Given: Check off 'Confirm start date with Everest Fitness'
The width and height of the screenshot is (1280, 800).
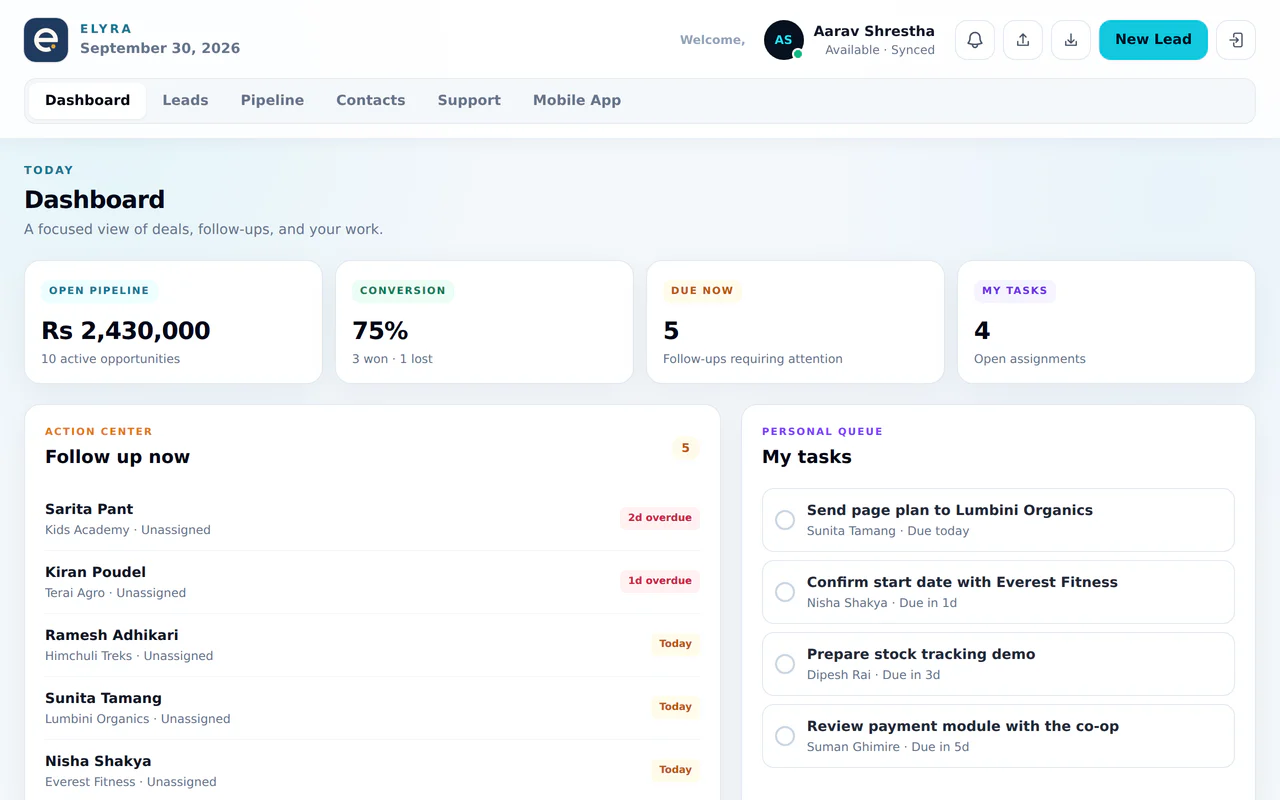Looking at the screenshot, I should tap(785, 592).
